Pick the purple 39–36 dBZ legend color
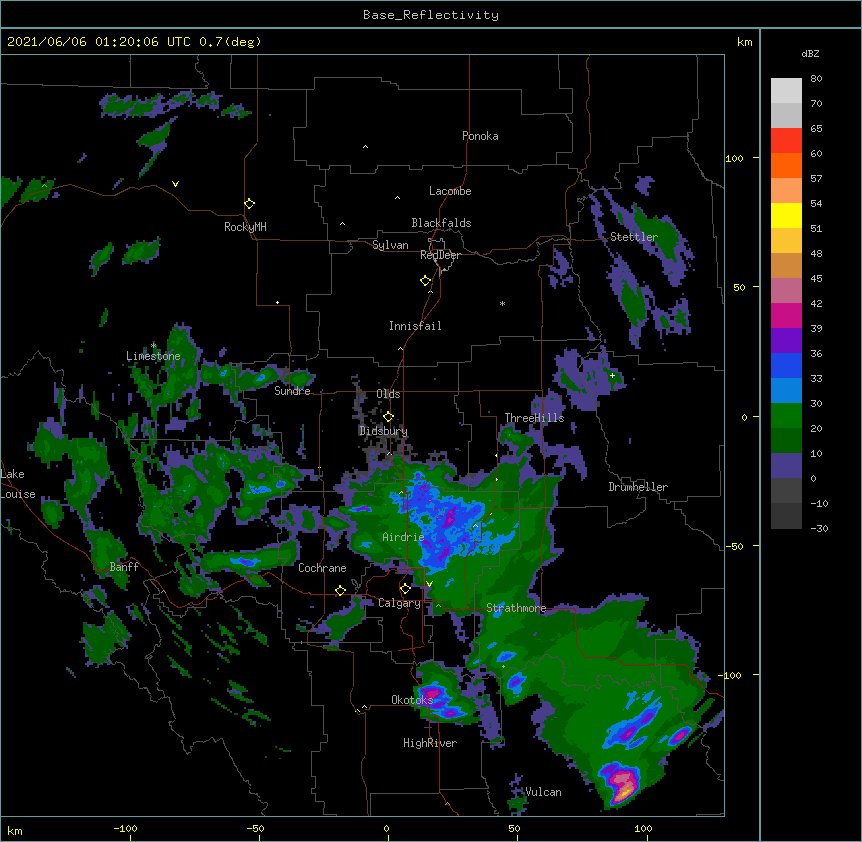862x842 pixels. (786, 341)
